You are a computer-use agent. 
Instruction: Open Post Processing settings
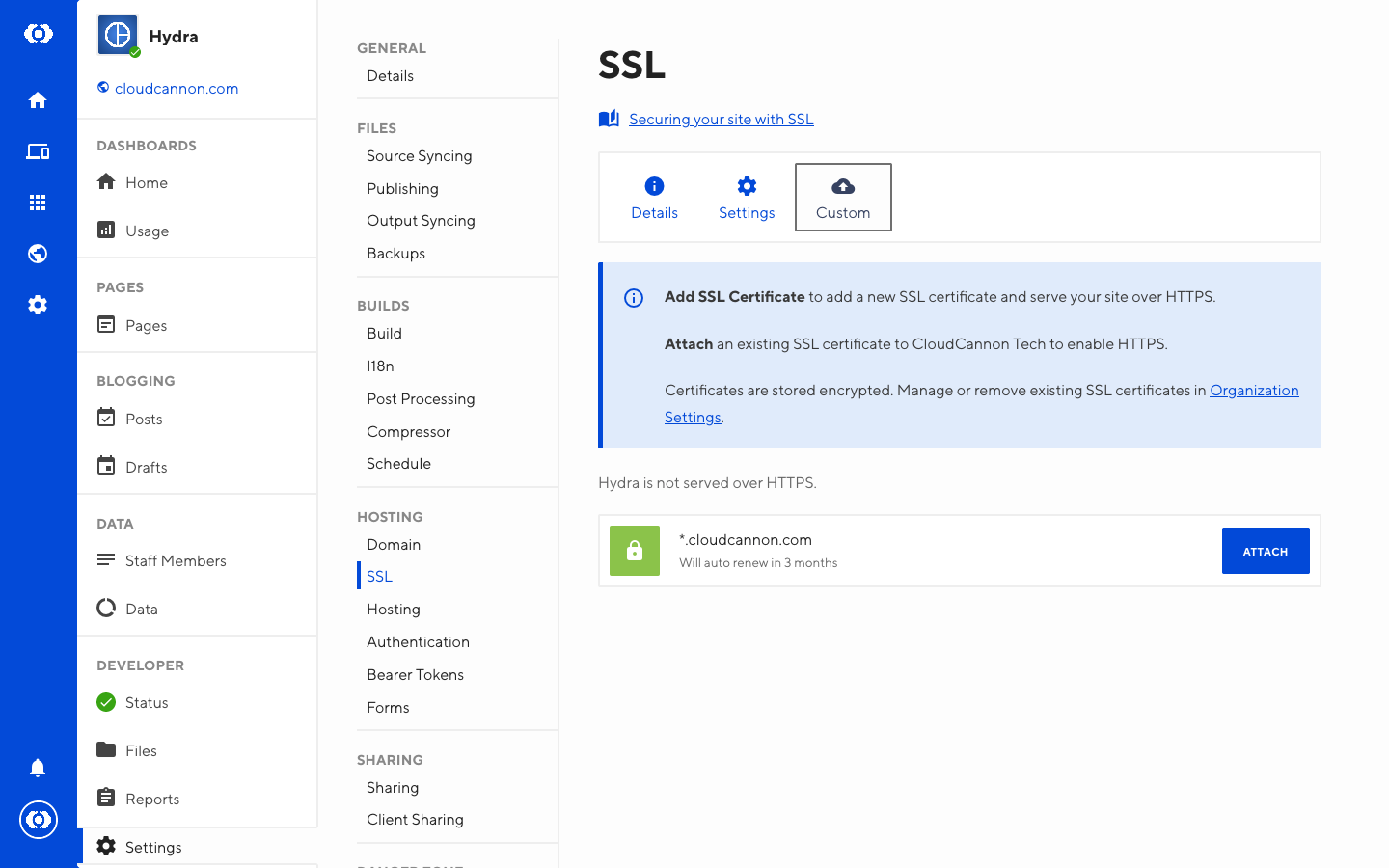point(421,399)
